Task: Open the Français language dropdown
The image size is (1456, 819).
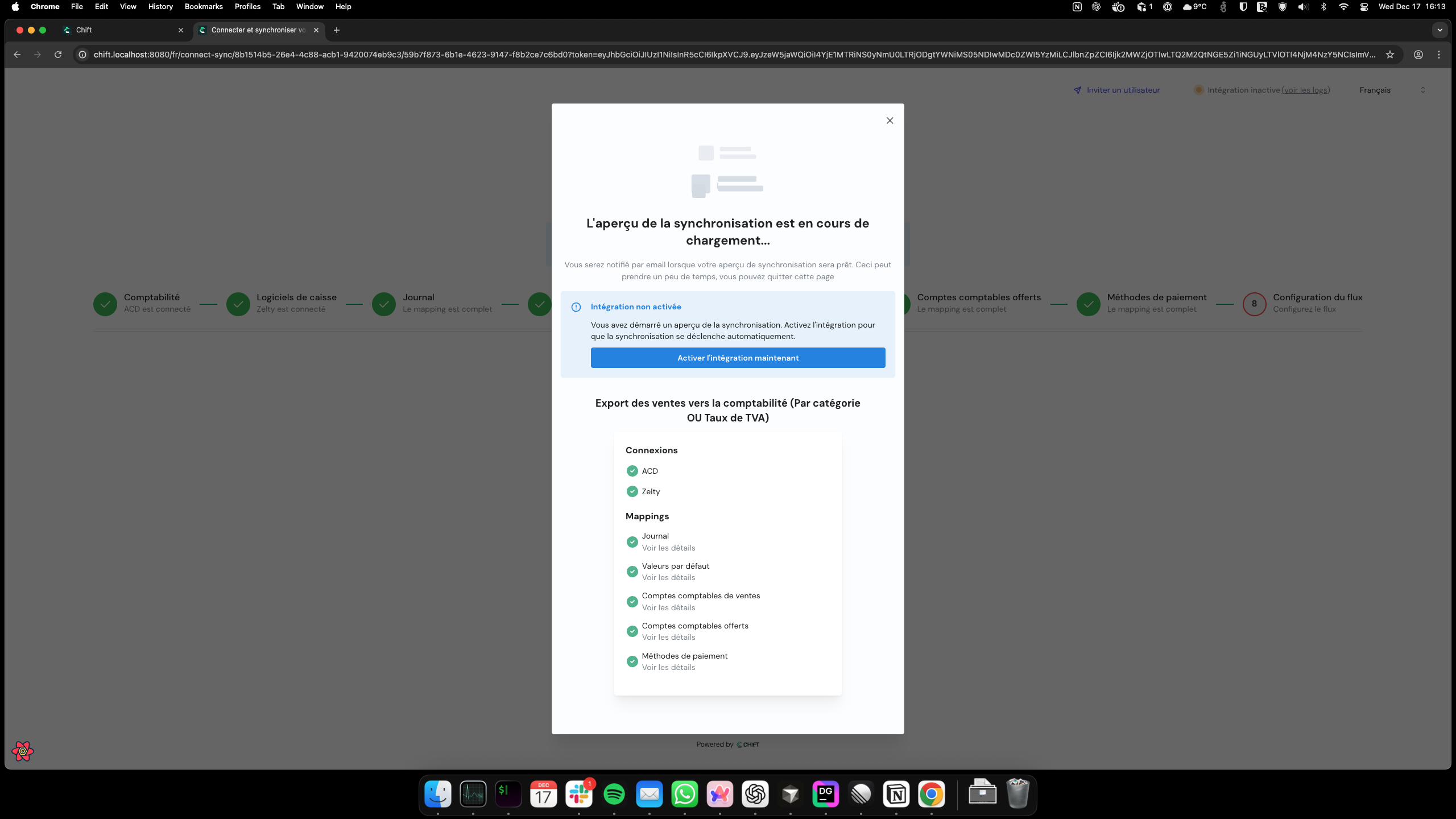Action: [1392, 90]
